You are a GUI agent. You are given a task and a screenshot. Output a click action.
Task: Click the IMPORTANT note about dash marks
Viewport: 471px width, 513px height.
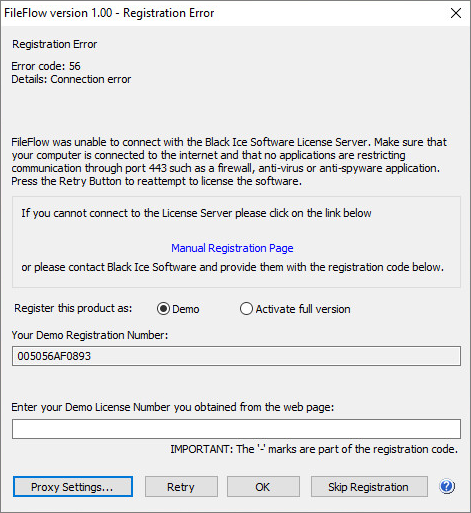tap(314, 449)
